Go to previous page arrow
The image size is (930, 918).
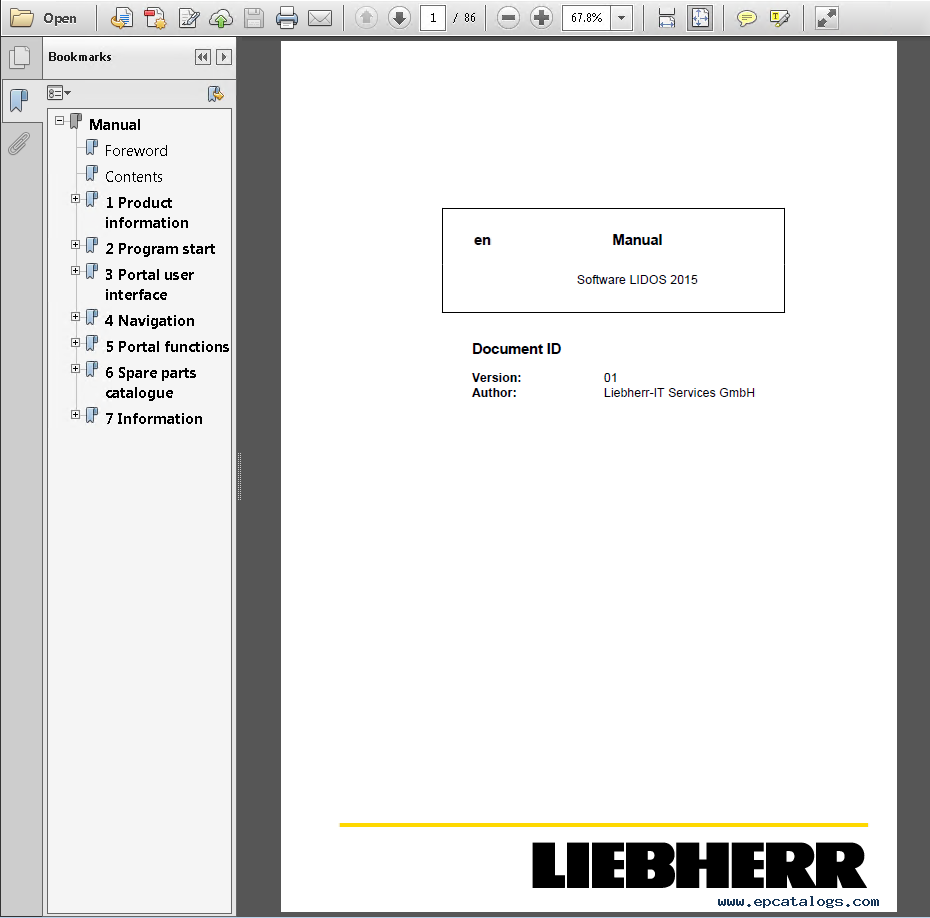click(x=367, y=18)
